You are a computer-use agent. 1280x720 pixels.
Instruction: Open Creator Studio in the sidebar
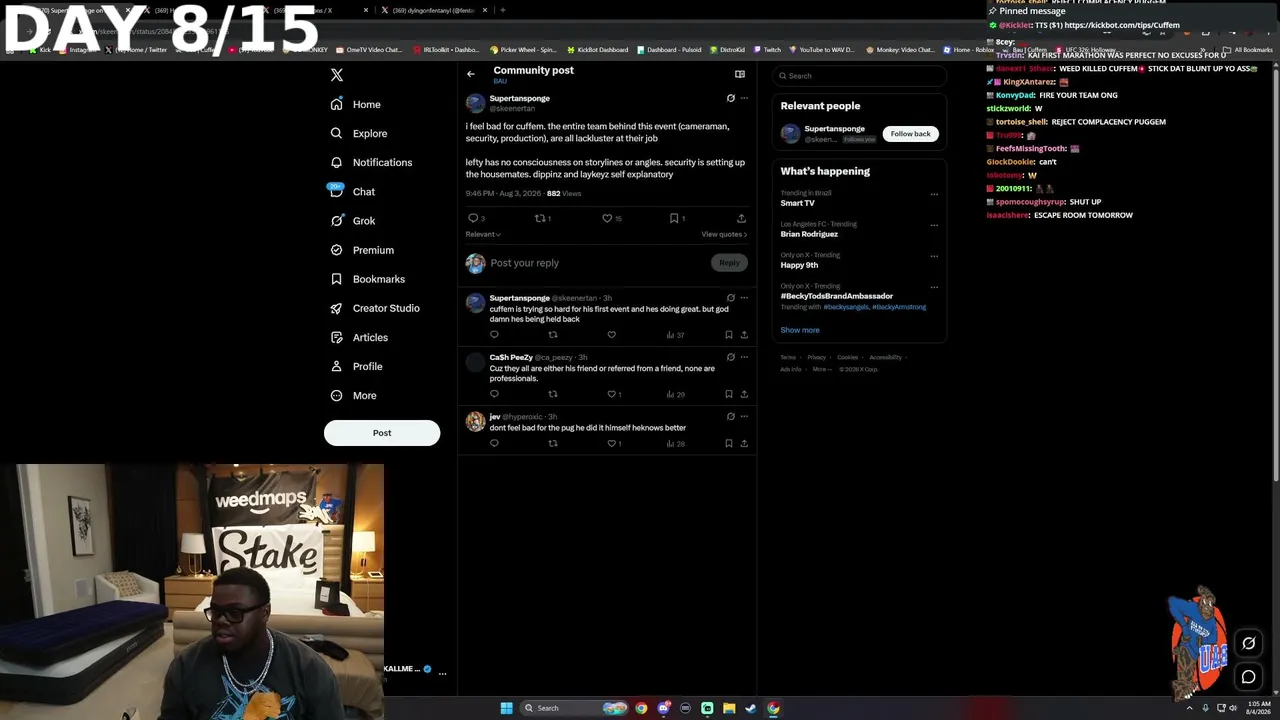coord(374,308)
